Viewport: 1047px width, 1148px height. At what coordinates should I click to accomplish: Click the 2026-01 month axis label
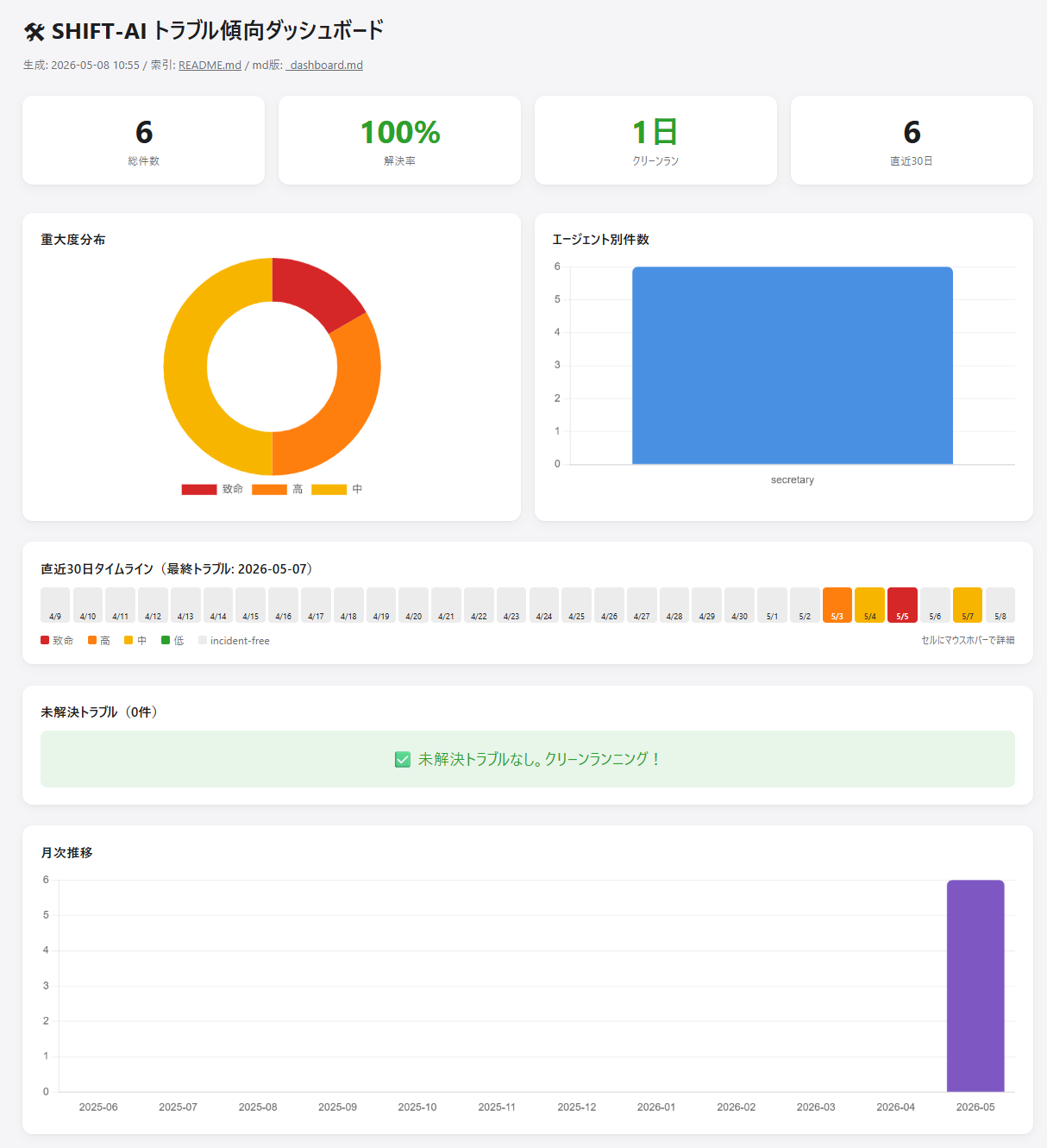coord(656,1107)
